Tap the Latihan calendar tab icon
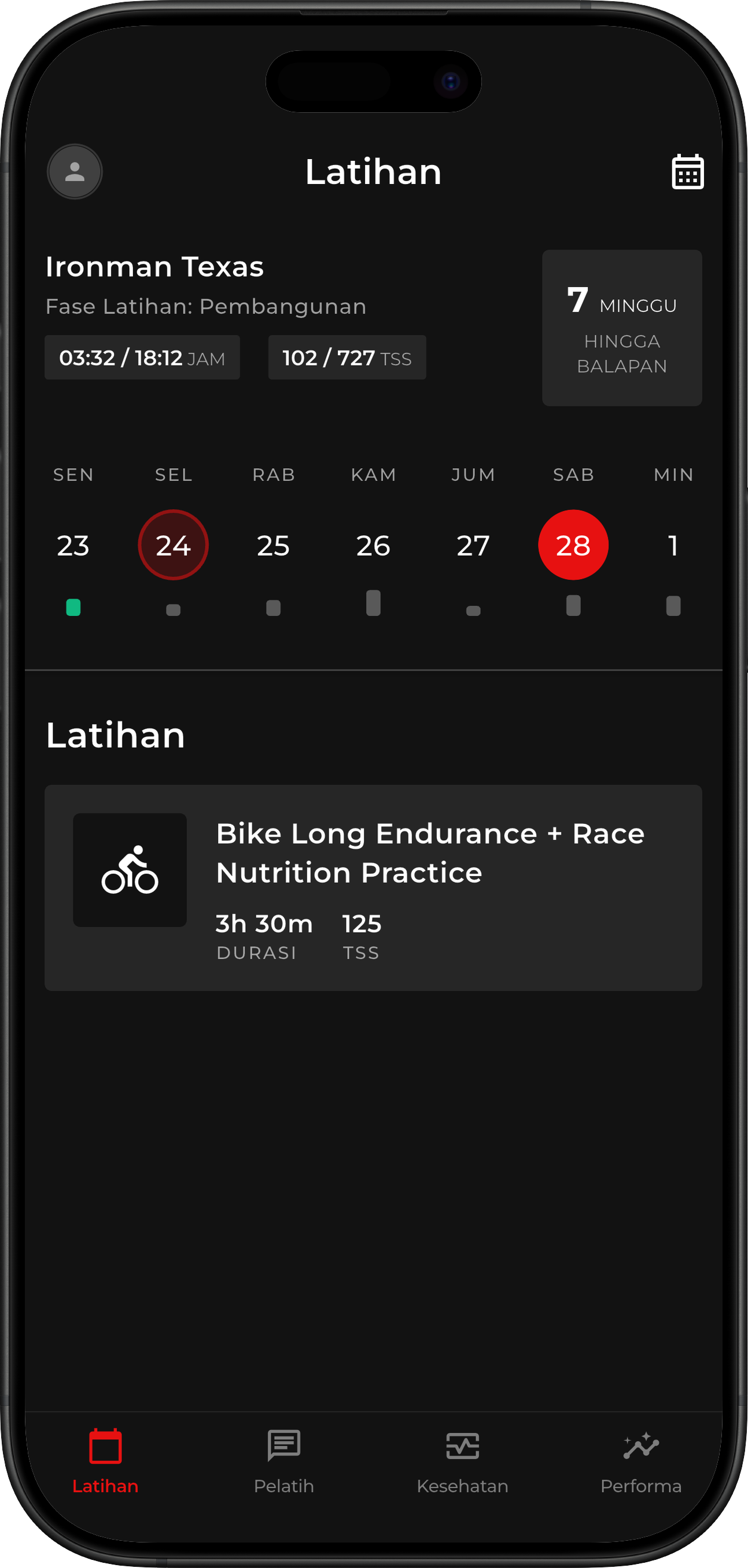The width and height of the screenshot is (748, 1568). tap(105, 1446)
